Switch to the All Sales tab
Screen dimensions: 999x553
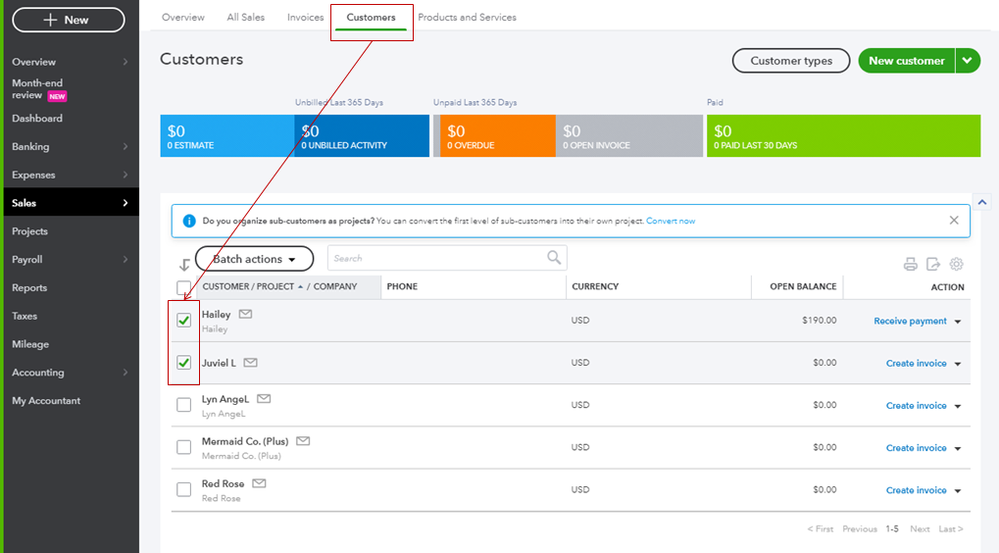click(245, 17)
